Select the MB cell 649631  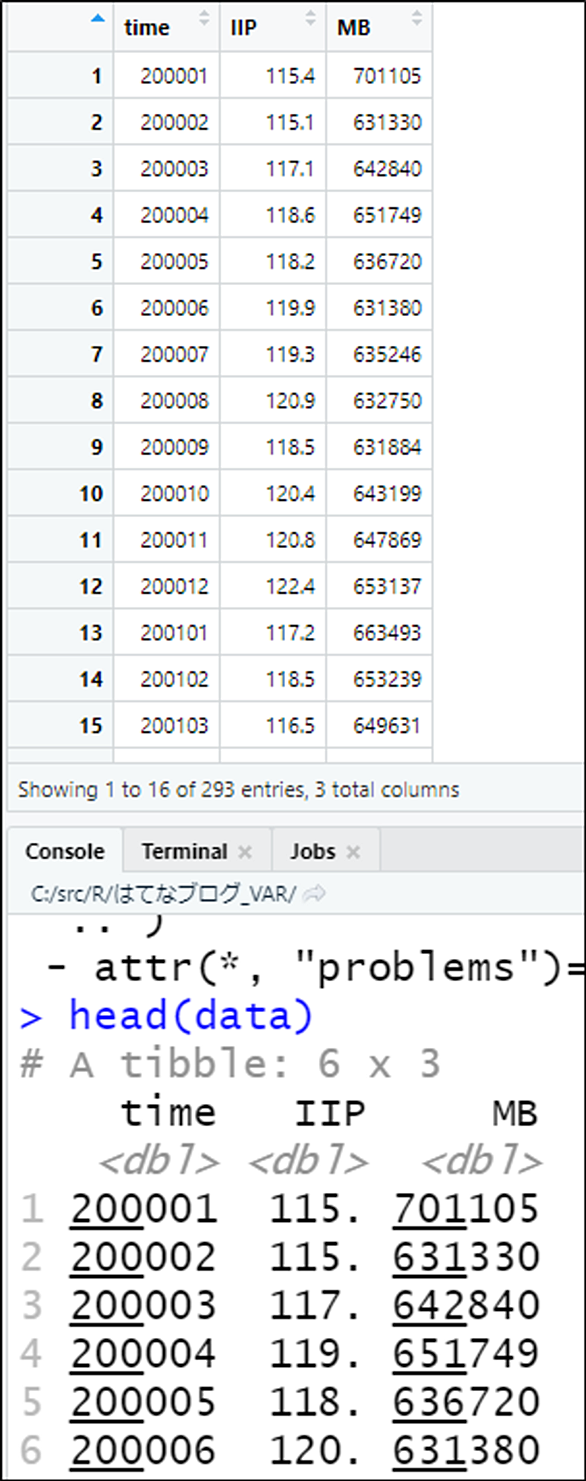coord(387,725)
